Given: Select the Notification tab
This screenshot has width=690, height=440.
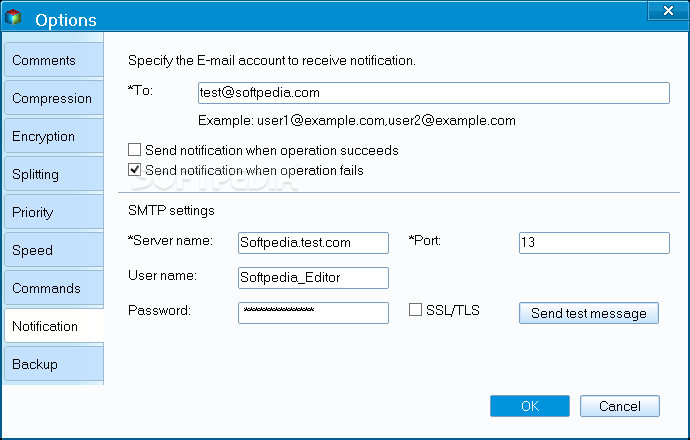Looking at the screenshot, I should (54, 326).
